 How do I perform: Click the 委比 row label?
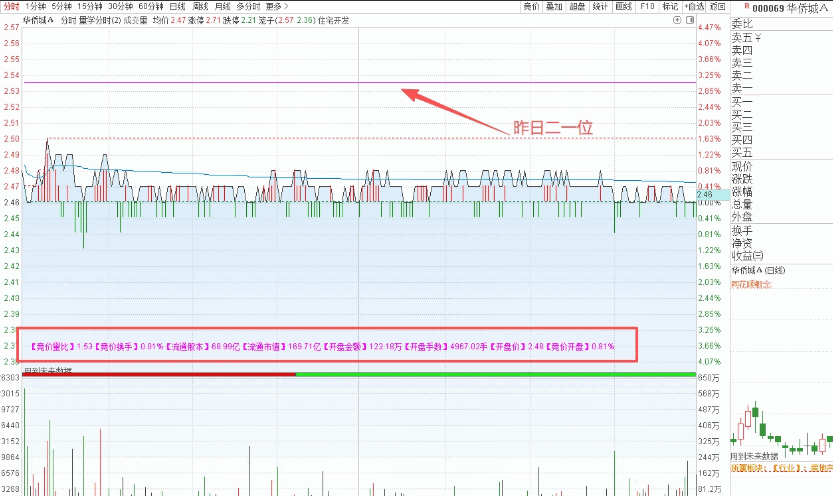click(x=742, y=24)
